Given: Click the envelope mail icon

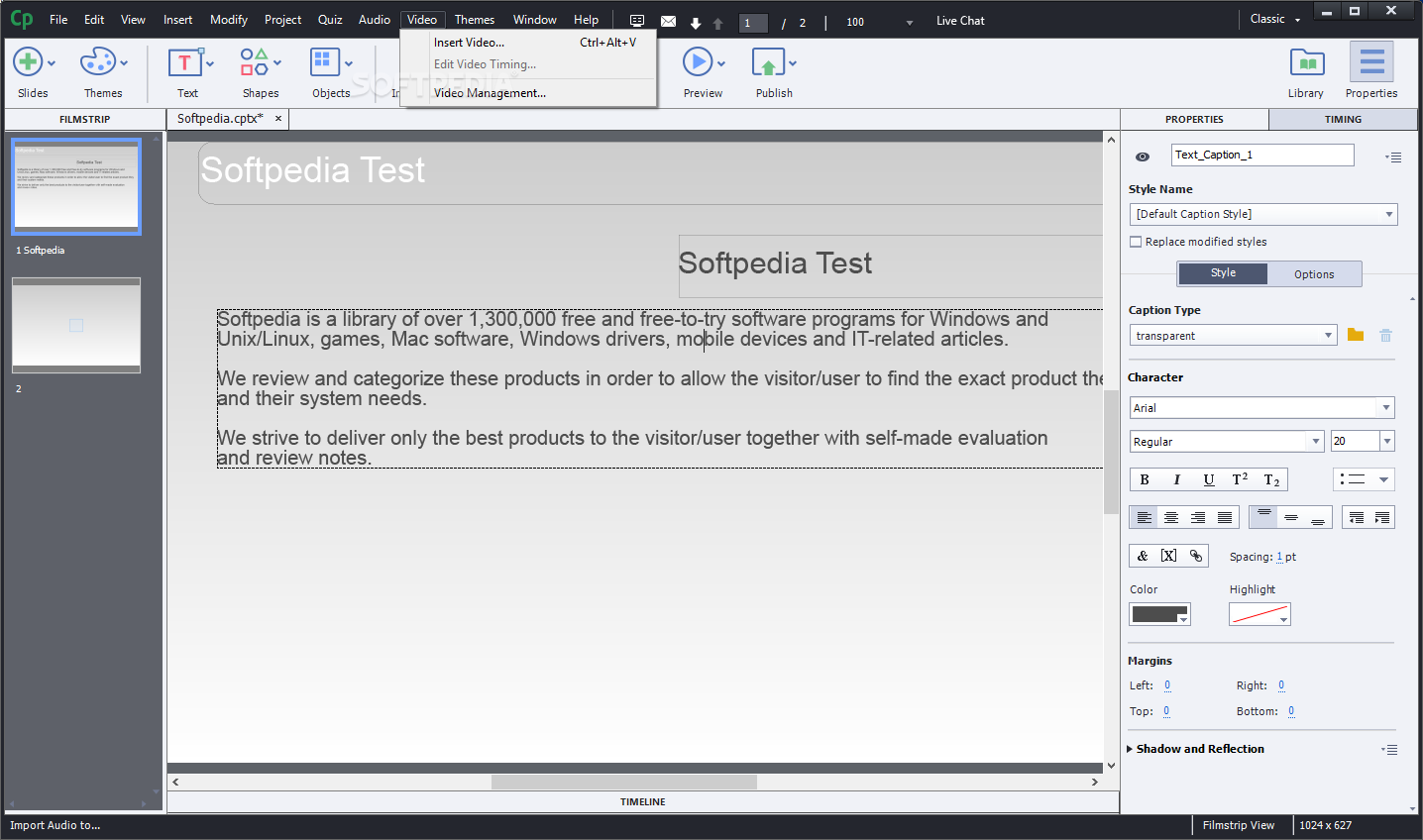Looking at the screenshot, I should click(668, 21).
